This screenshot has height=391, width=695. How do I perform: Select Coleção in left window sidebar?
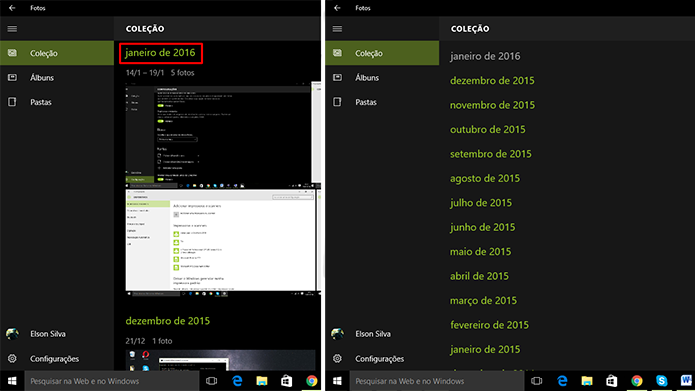57,53
